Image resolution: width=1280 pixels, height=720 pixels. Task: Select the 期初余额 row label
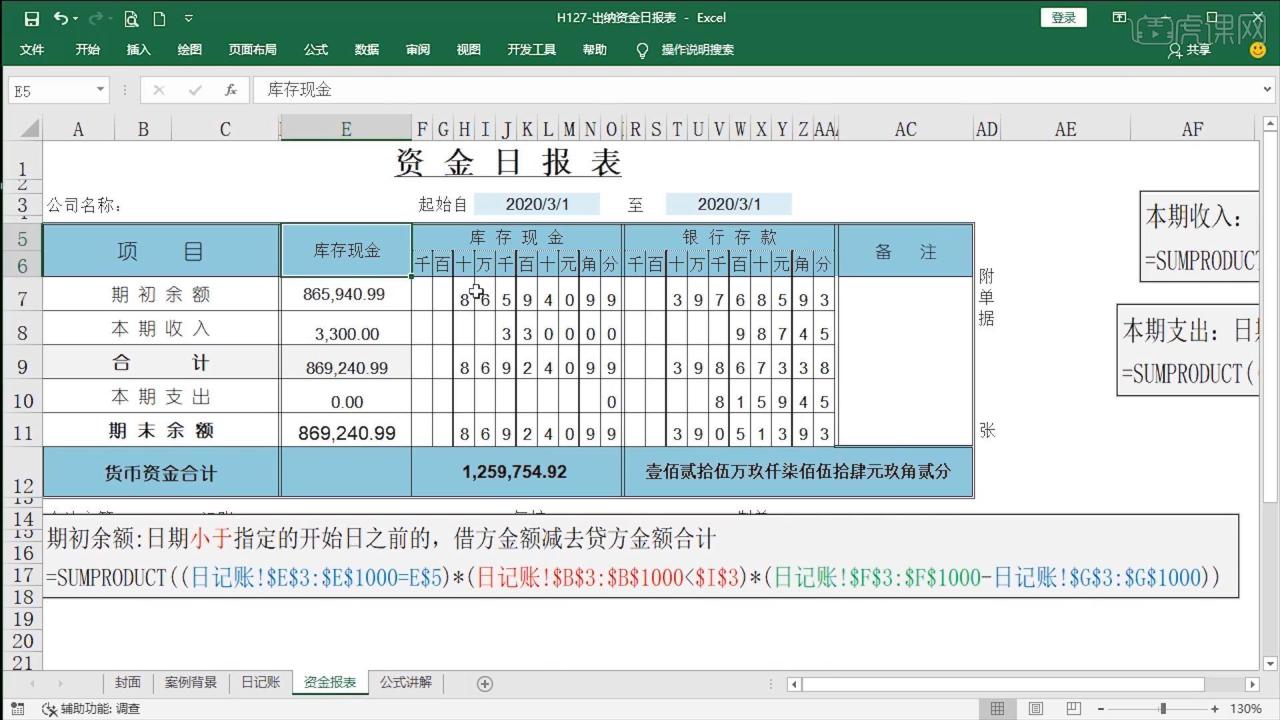click(161, 294)
